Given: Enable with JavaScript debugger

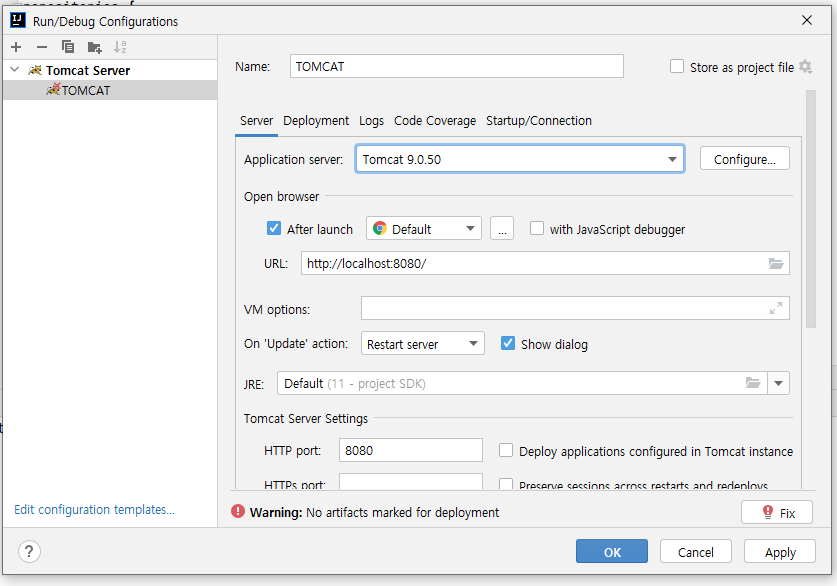Looking at the screenshot, I should point(536,228).
